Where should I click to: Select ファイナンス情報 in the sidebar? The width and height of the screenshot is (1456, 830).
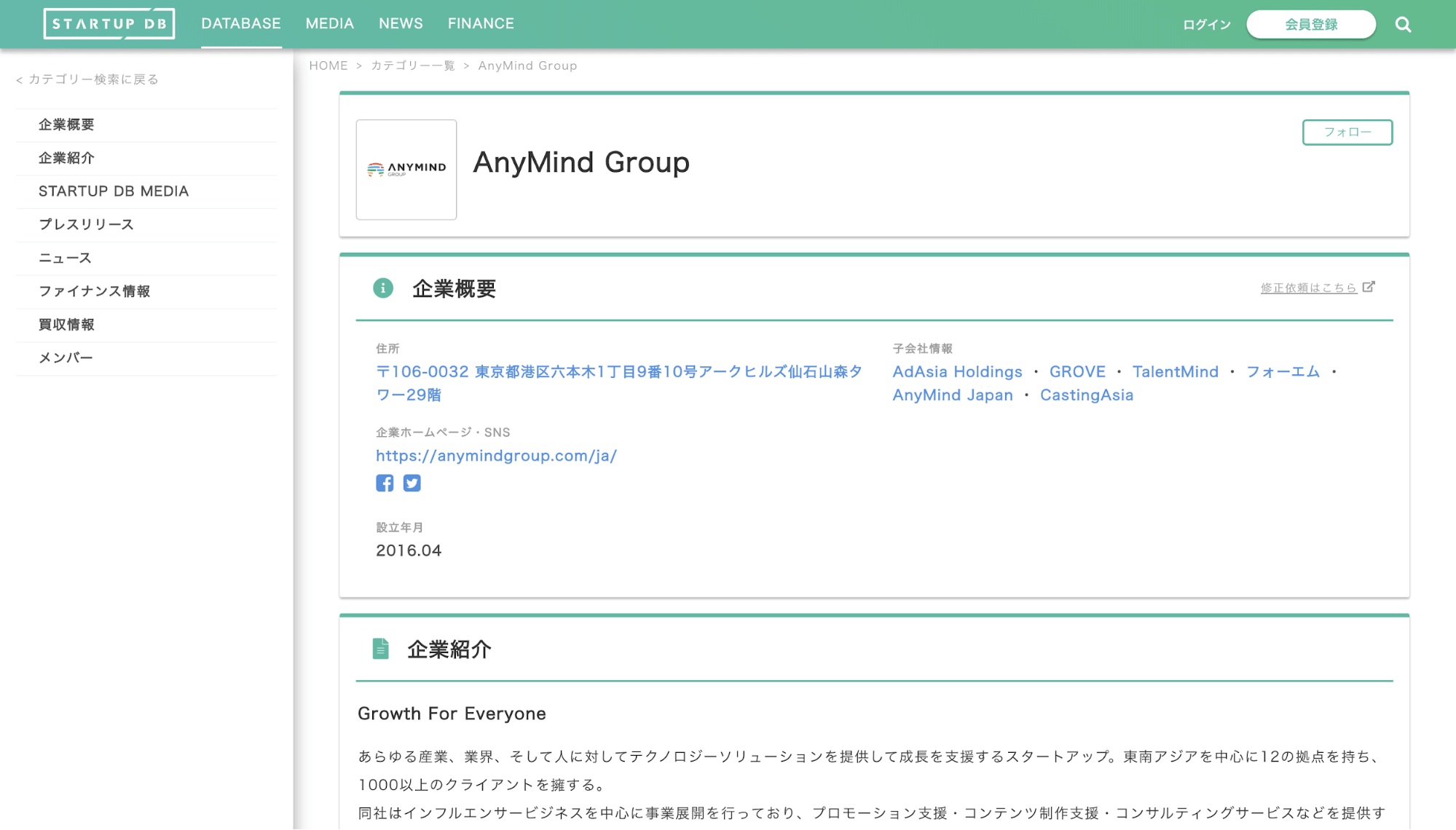point(95,291)
